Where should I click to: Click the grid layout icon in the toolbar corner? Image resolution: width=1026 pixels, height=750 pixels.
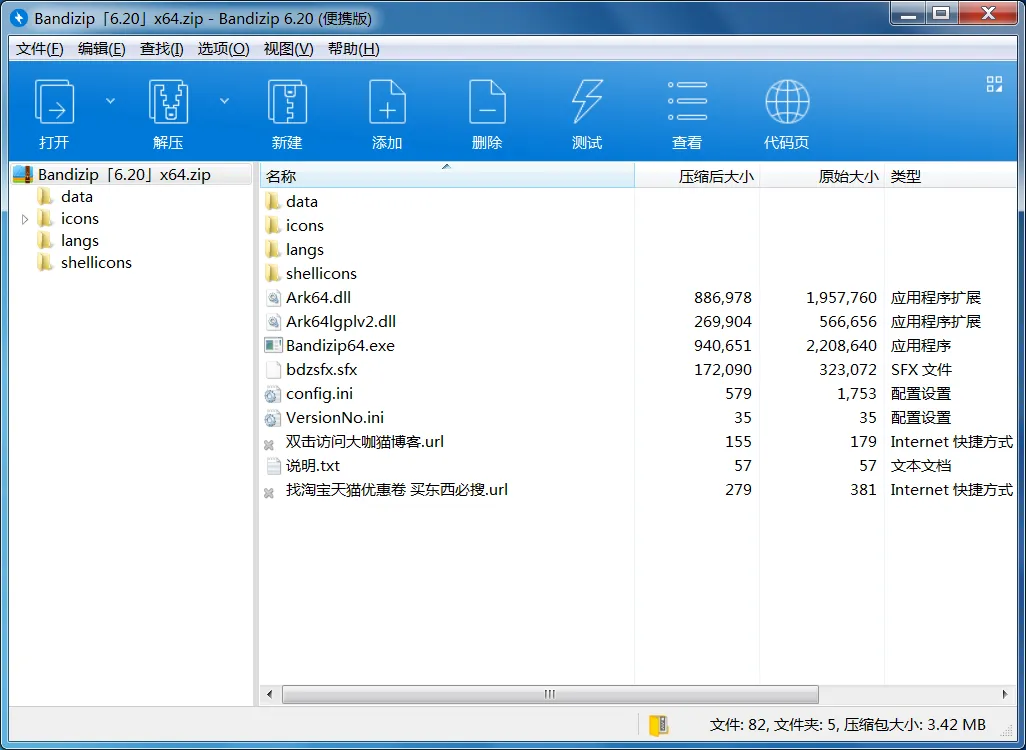tap(994, 84)
